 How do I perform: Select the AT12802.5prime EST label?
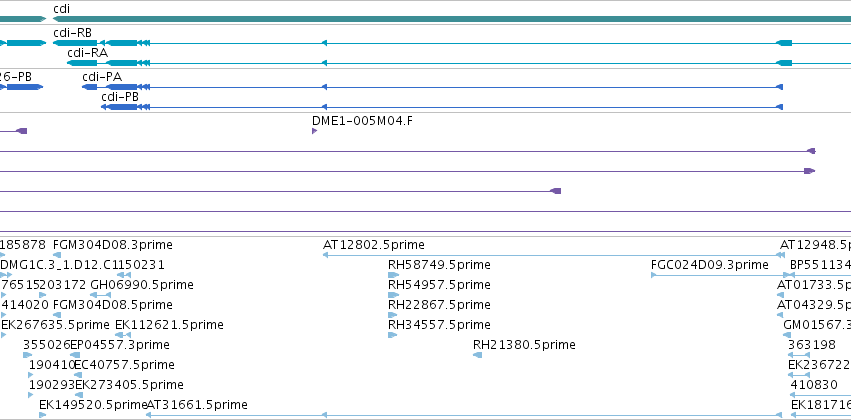[373, 245]
